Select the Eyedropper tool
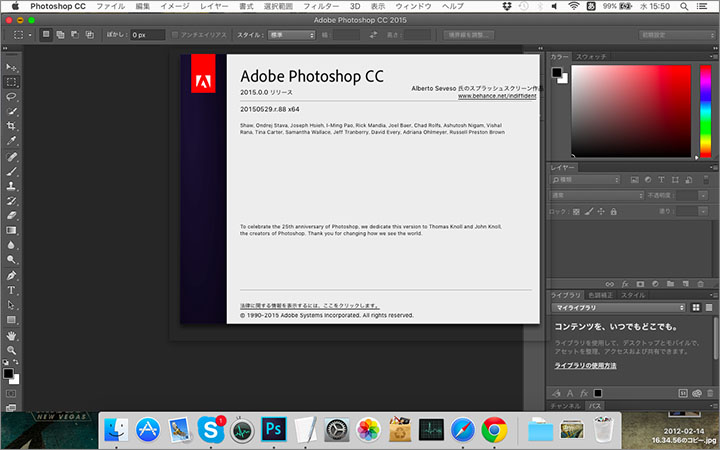The width and height of the screenshot is (720, 450). click(x=11, y=141)
